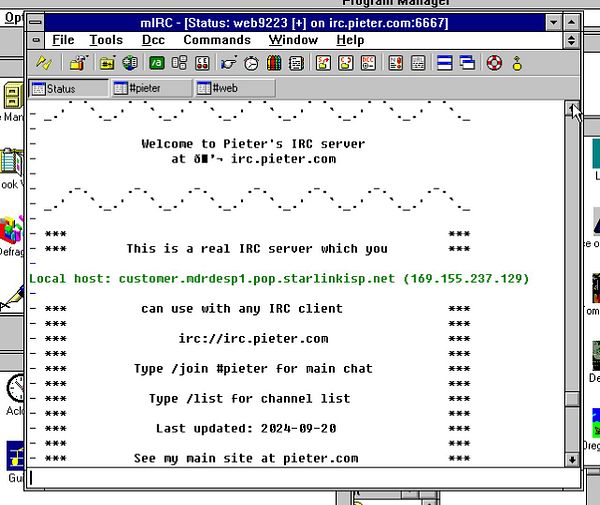The image size is (600, 505).
Task: Open mIRC Options with the hammer toolbox icon
Action: pyautogui.click(x=78, y=63)
